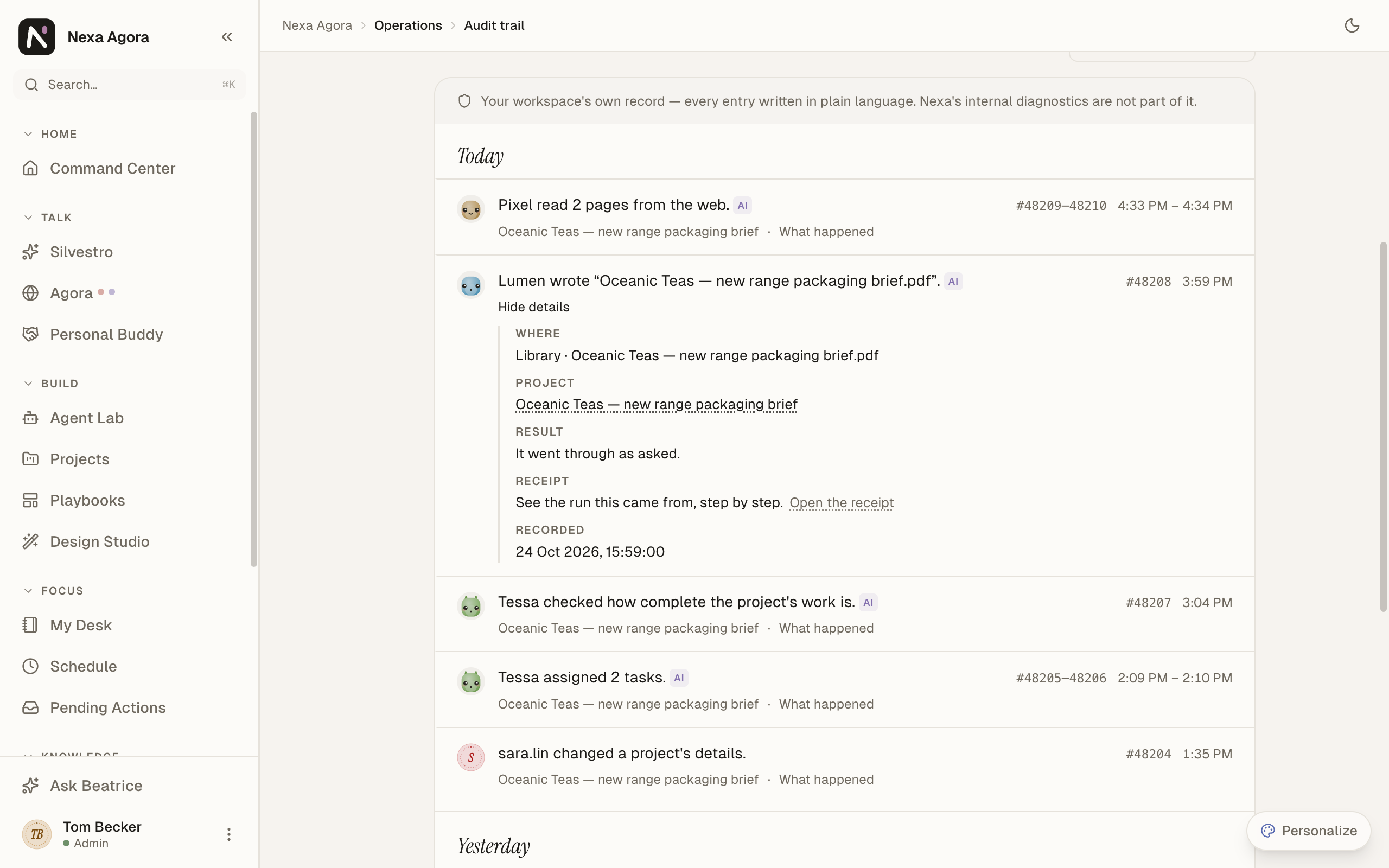Screen dimensions: 1389x868
Task: Click Lumen agent avatar
Action: click(x=470, y=285)
